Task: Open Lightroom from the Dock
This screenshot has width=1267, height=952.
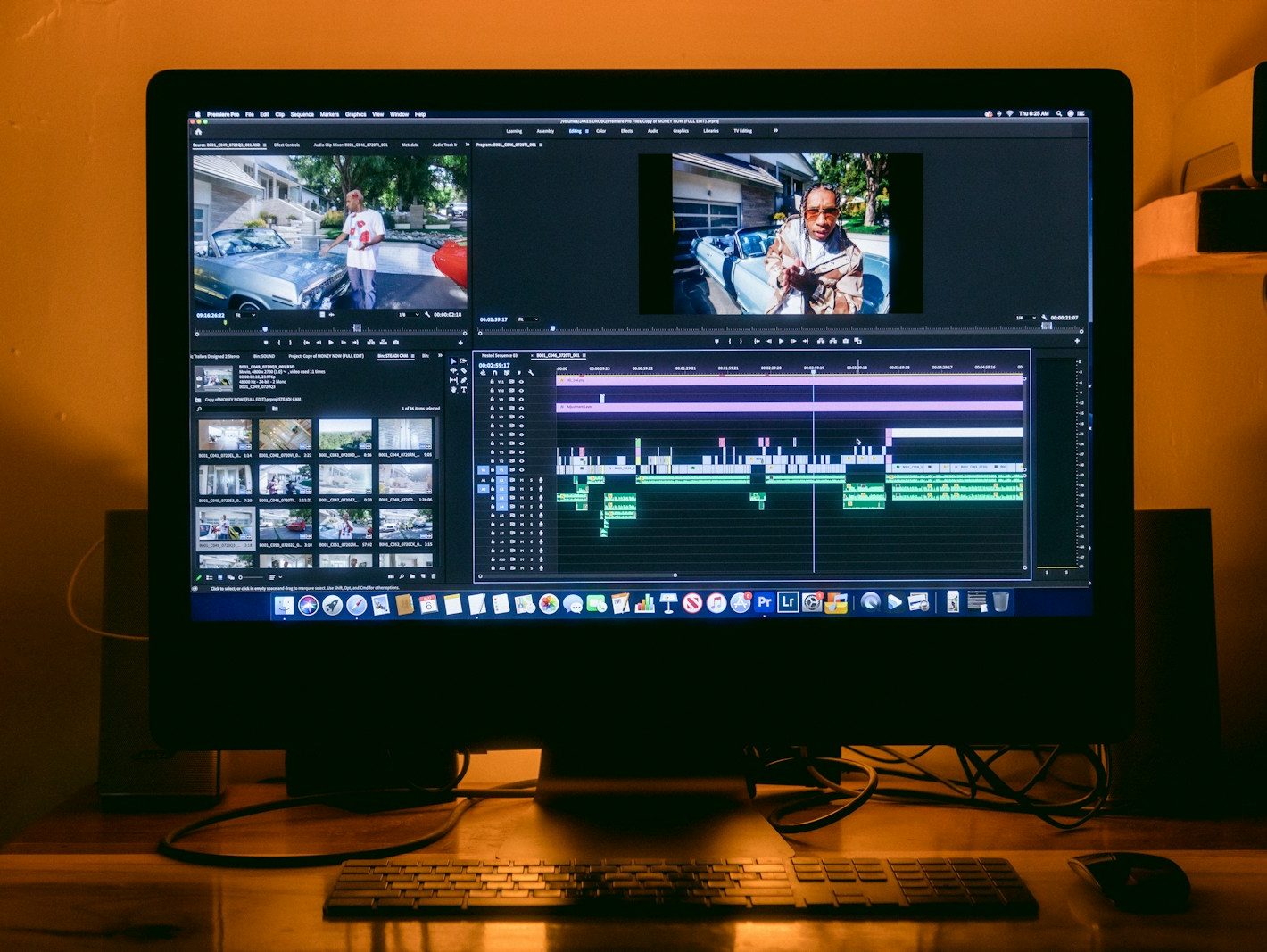Action: tap(787, 603)
